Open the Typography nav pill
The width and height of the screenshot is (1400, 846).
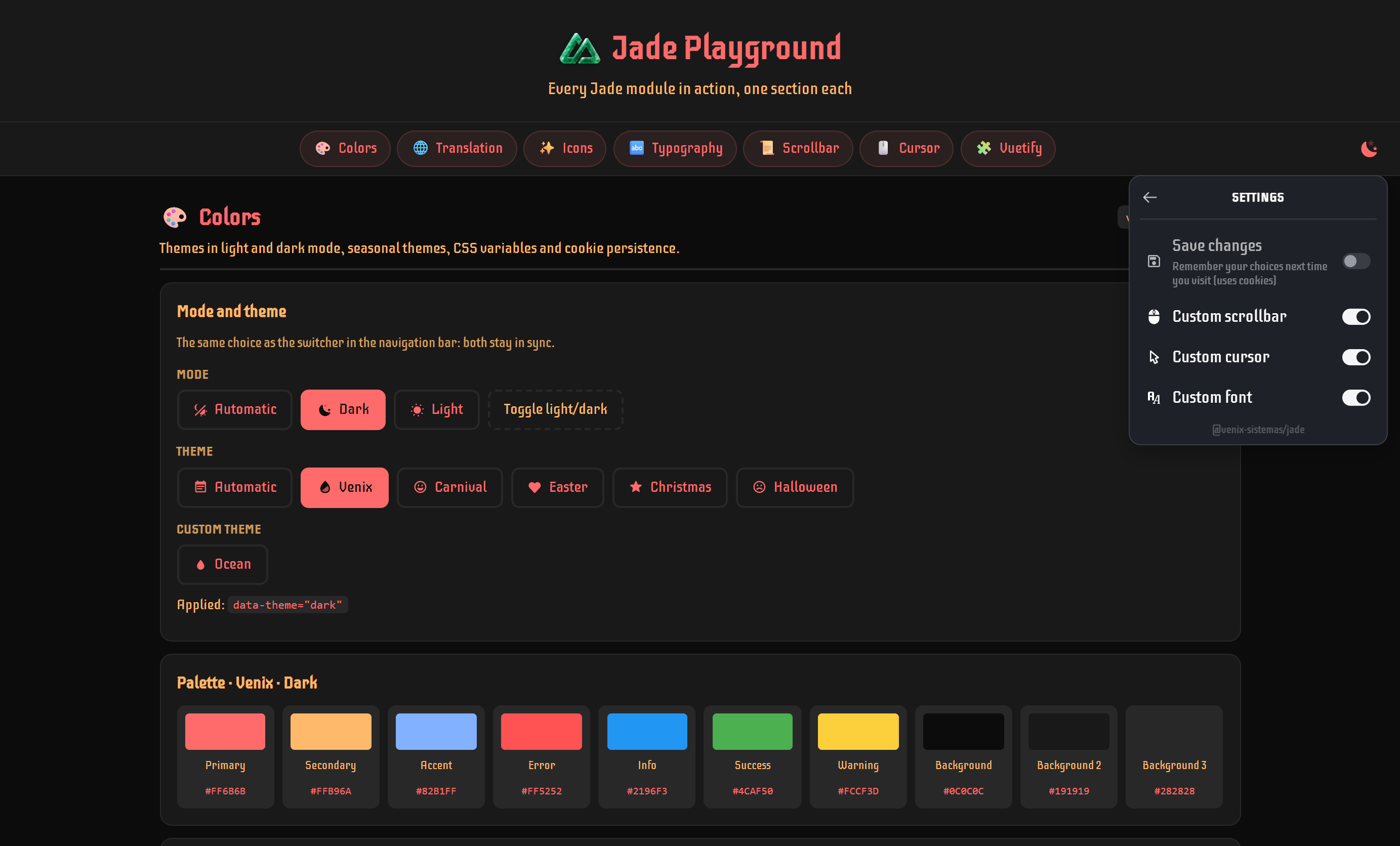tap(675, 148)
